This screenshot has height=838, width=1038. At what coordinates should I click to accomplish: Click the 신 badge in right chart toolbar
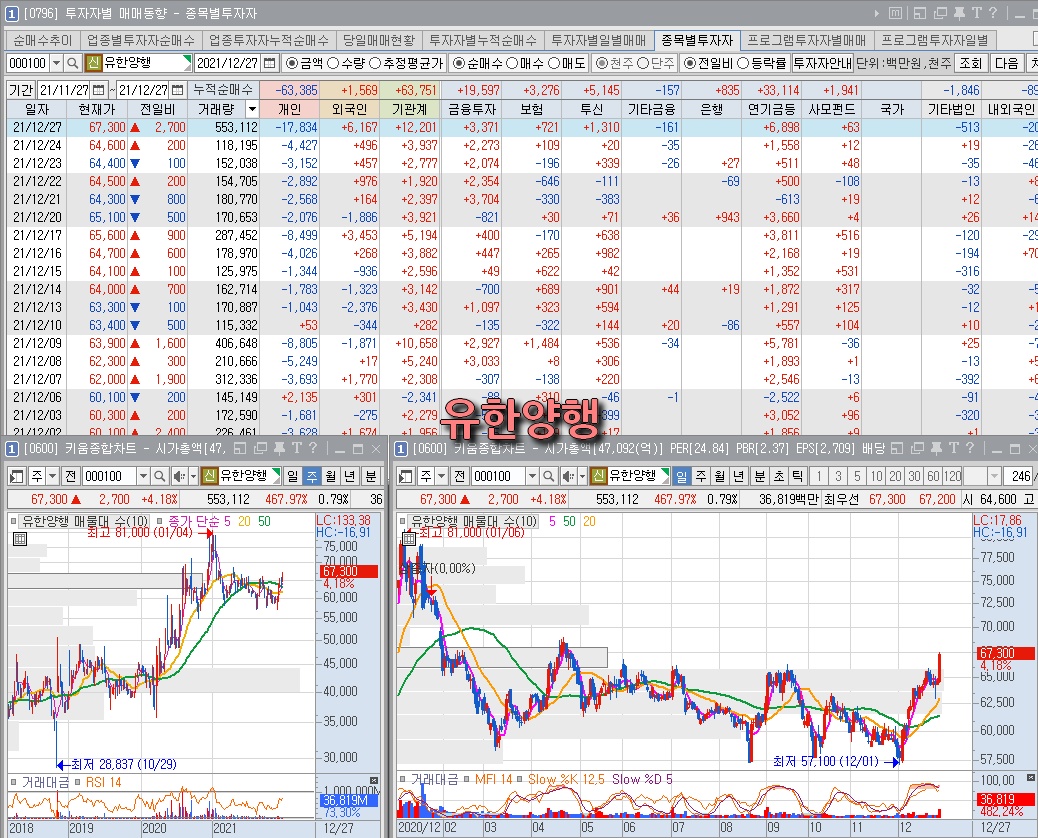[x=598, y=476]
